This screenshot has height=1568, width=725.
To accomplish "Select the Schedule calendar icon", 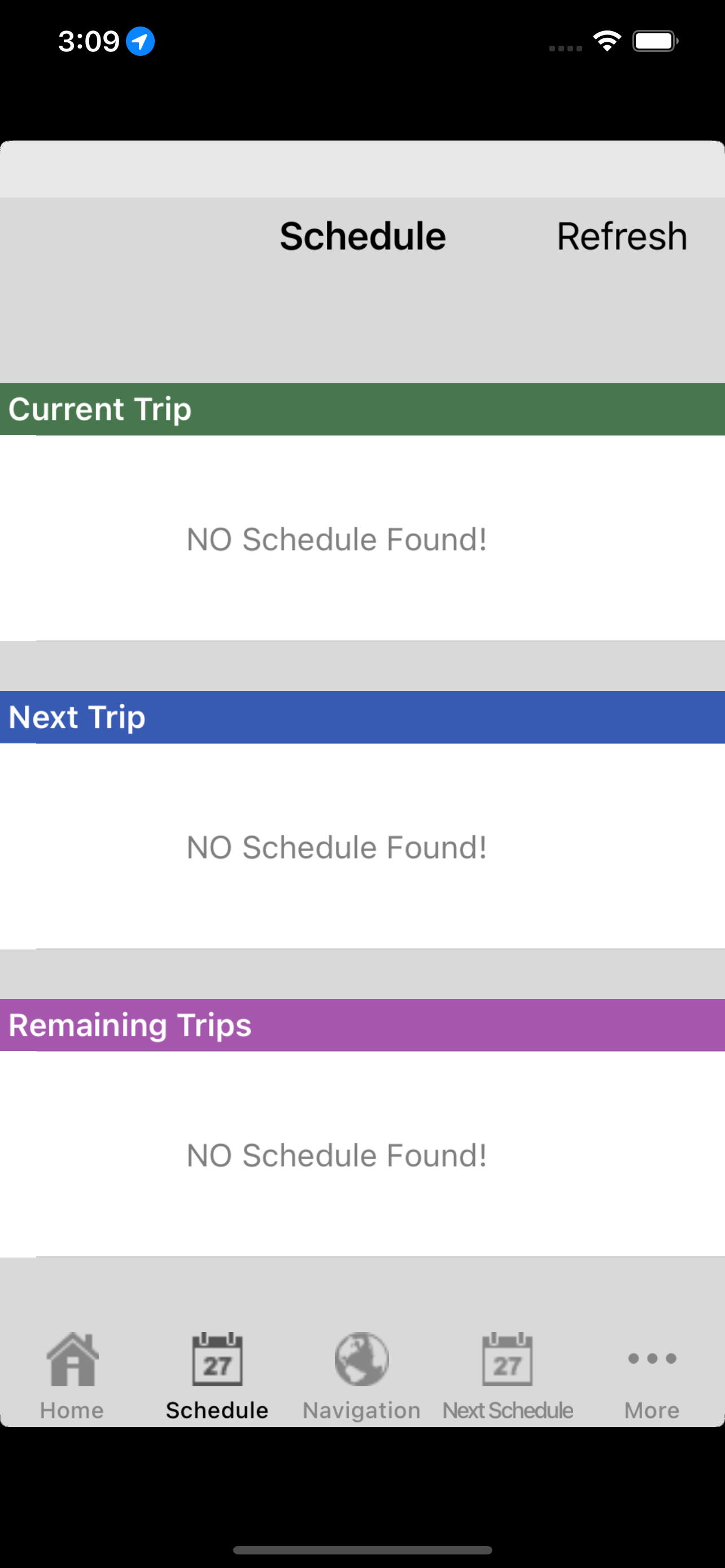I will point(217,1359).
